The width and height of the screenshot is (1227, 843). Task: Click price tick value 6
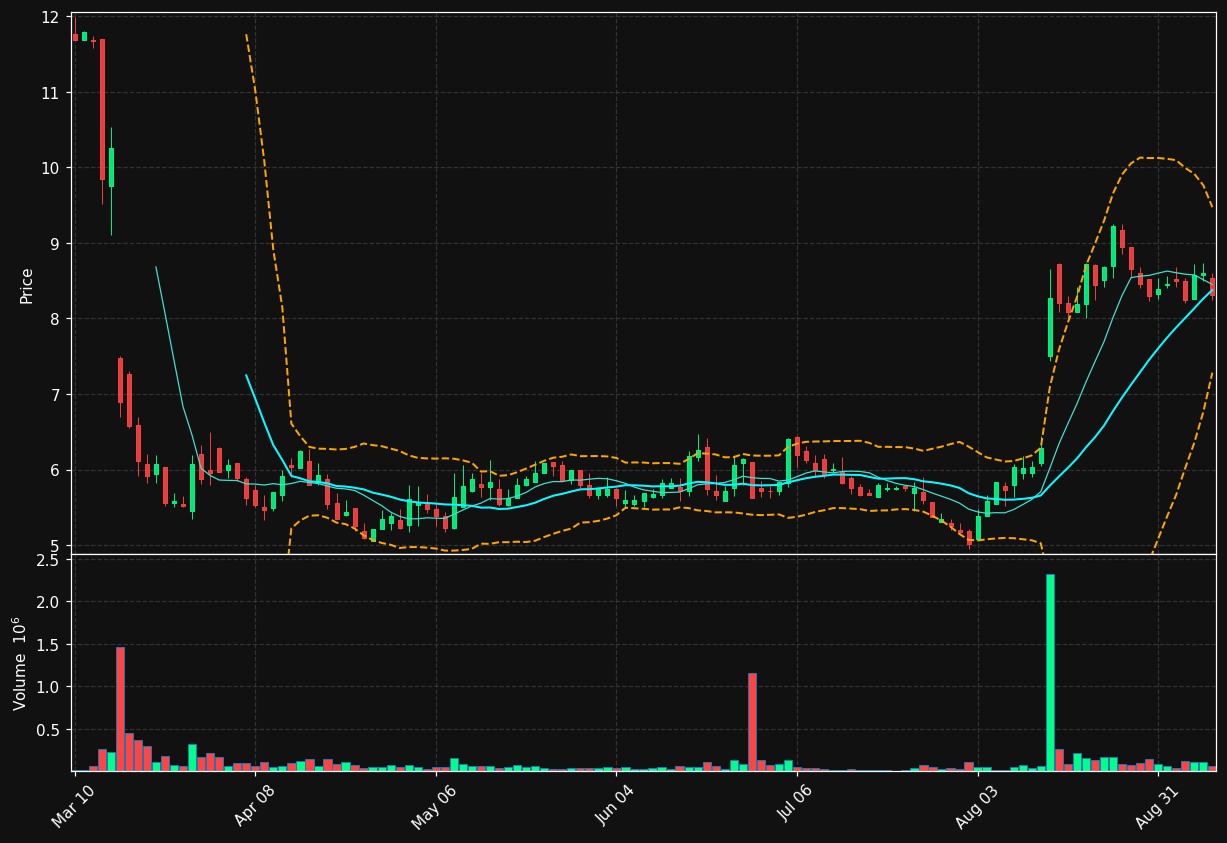(x=55, y=470)
